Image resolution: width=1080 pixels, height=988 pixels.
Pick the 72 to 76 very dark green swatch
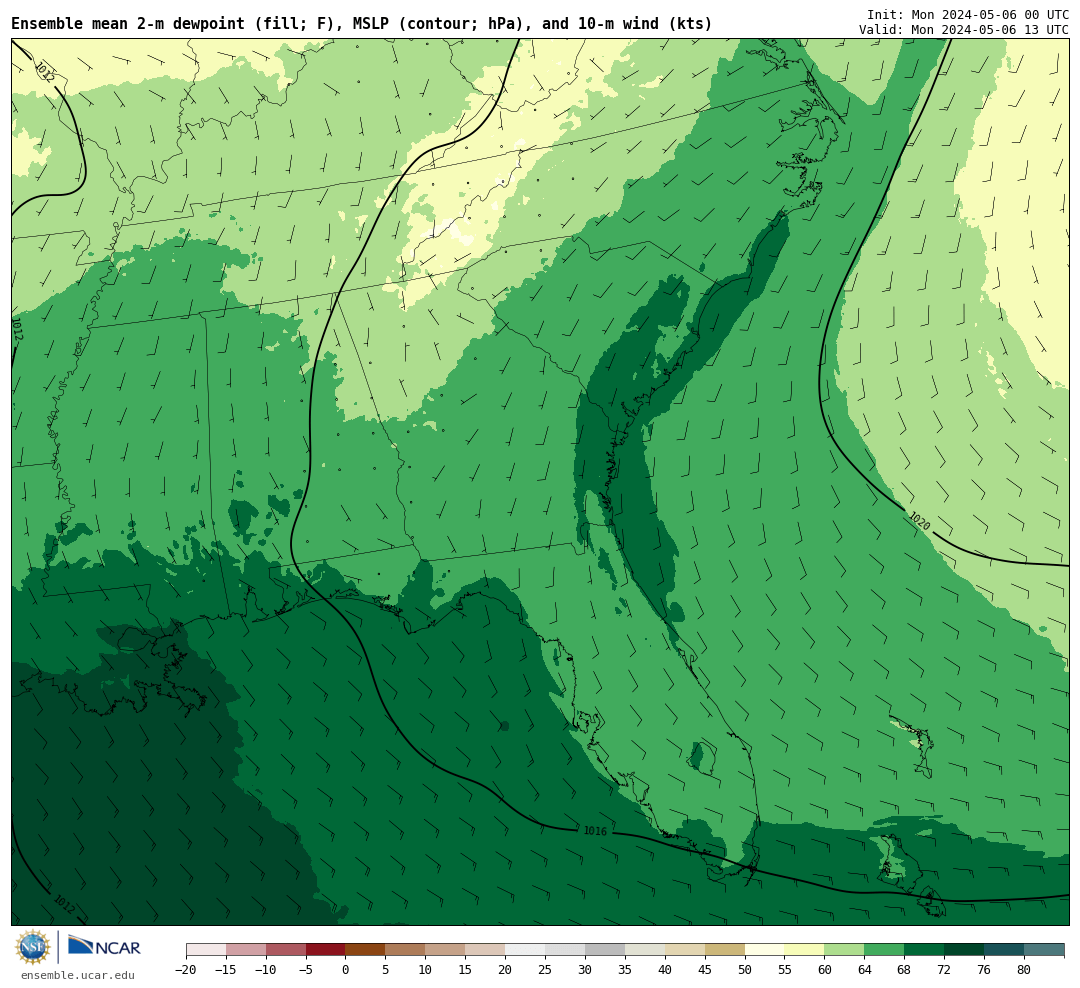[x=965, y=950]
